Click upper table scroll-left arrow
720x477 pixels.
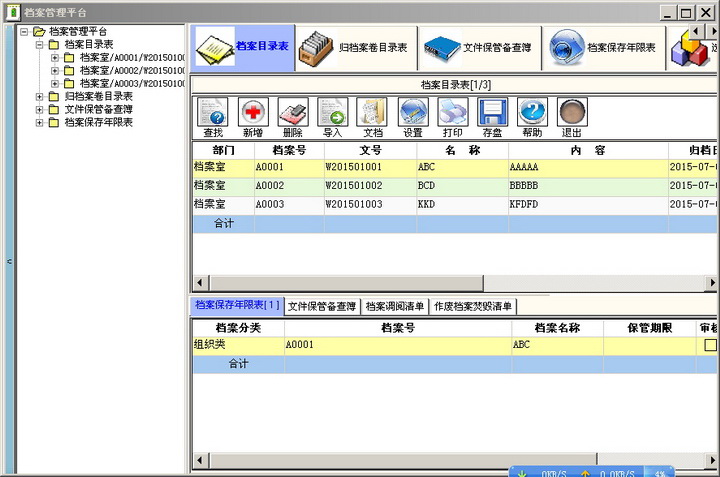[200, 283]
